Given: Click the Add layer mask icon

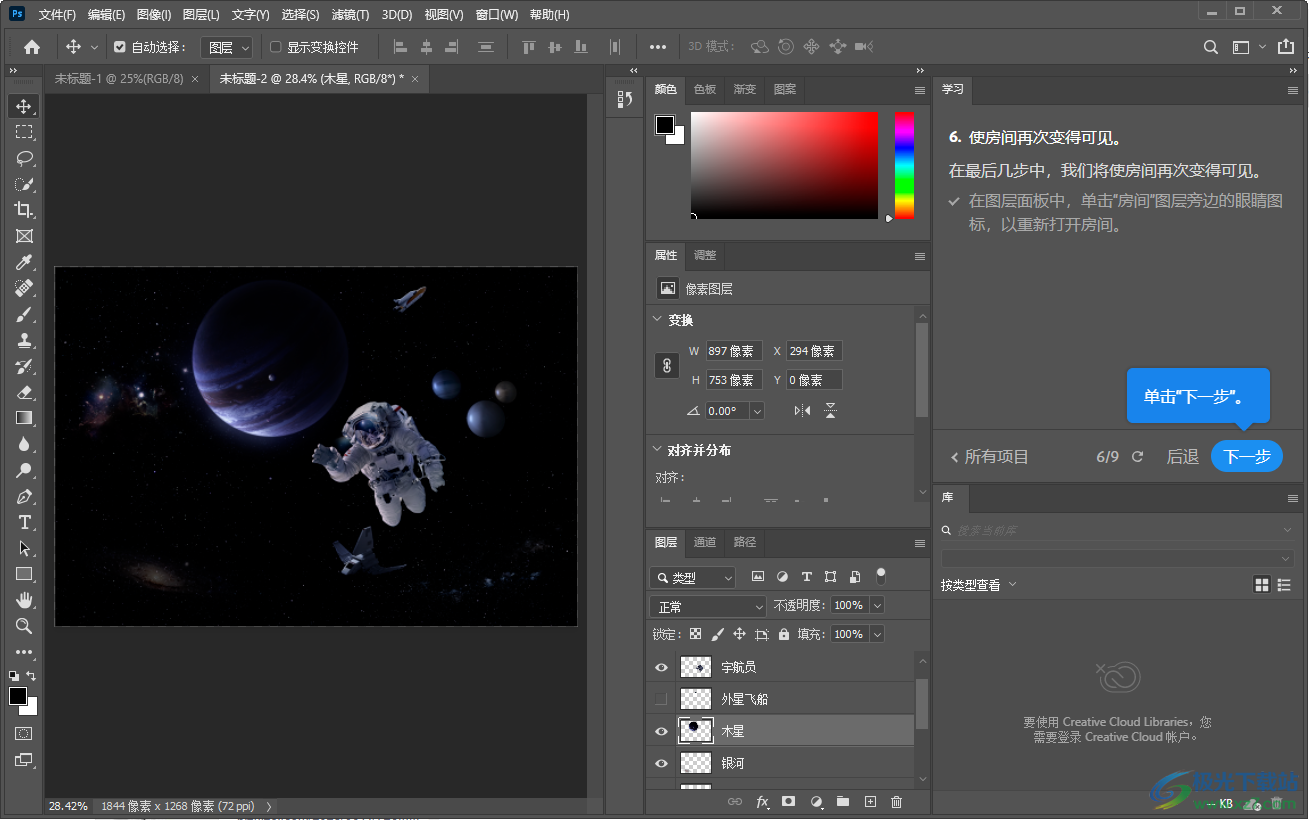Looking at the screenshot, I should pos(787,801).
